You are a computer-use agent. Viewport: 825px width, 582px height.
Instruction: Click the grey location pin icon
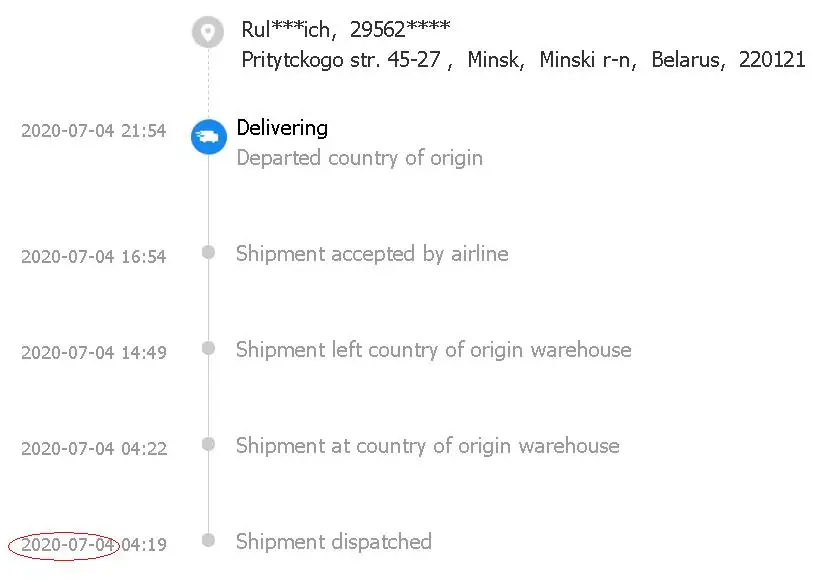click(x=208, y=32)
